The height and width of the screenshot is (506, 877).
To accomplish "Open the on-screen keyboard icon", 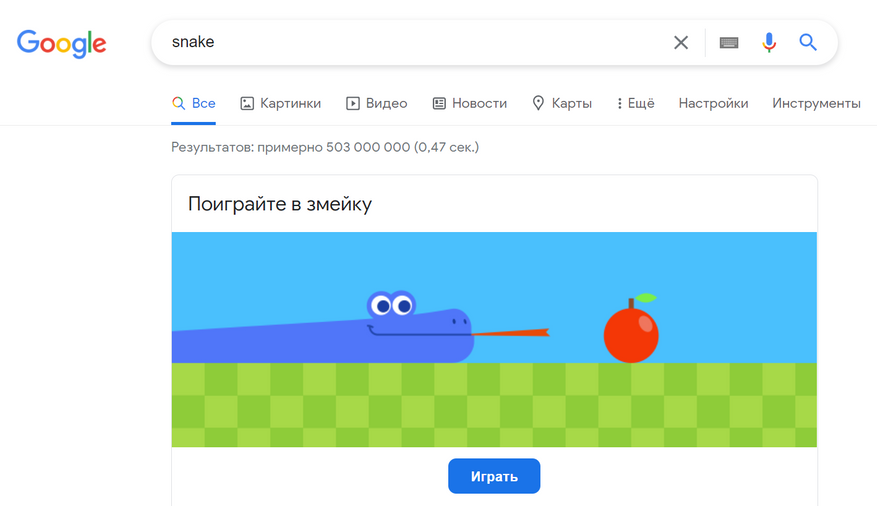I will point(729,42).
